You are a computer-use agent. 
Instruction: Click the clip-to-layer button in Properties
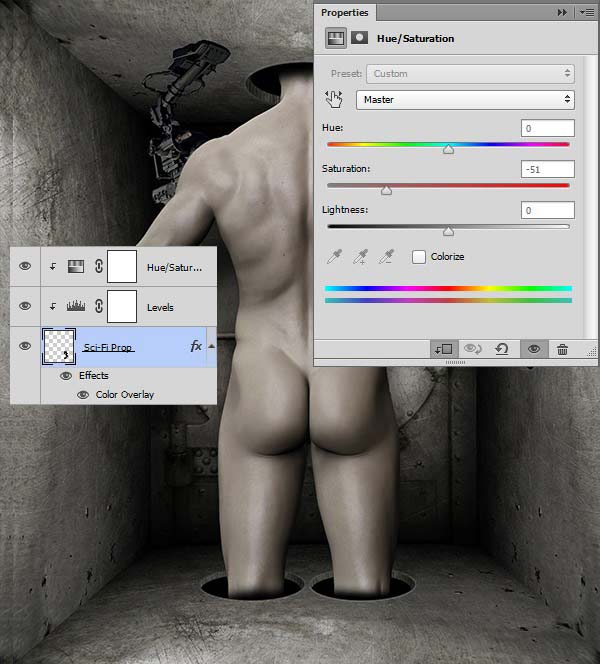click(x=444, y=349)
